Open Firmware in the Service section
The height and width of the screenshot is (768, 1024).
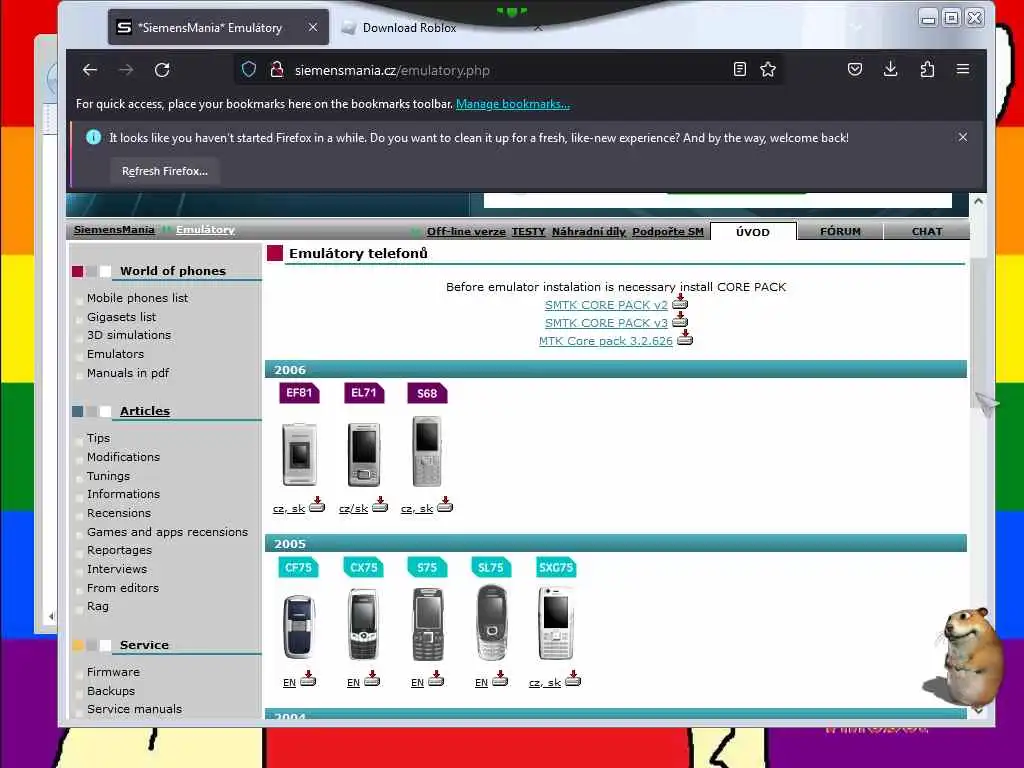point(113,672)
